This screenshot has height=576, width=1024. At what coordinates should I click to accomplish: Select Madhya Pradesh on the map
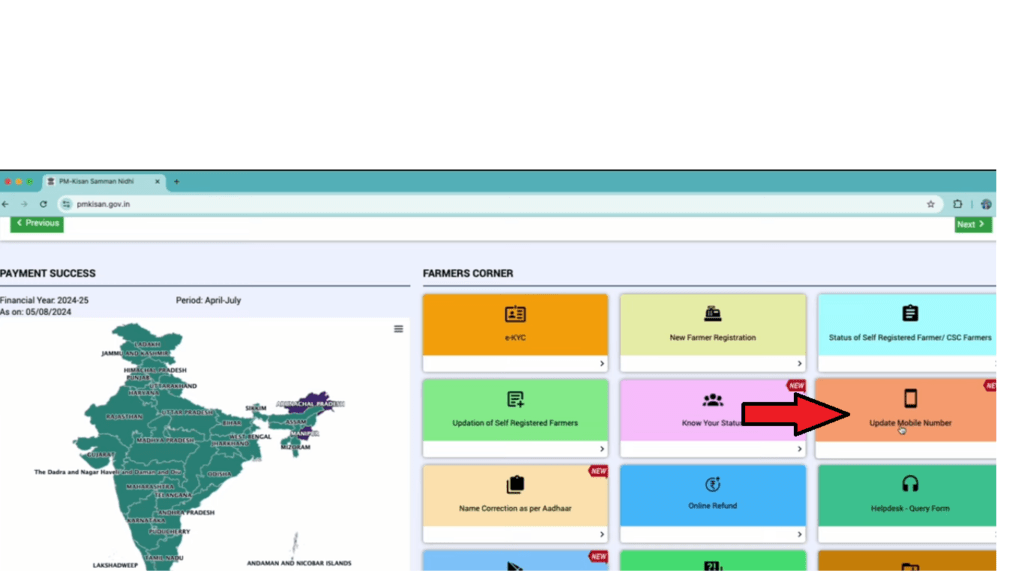click(x=165, y=440)
